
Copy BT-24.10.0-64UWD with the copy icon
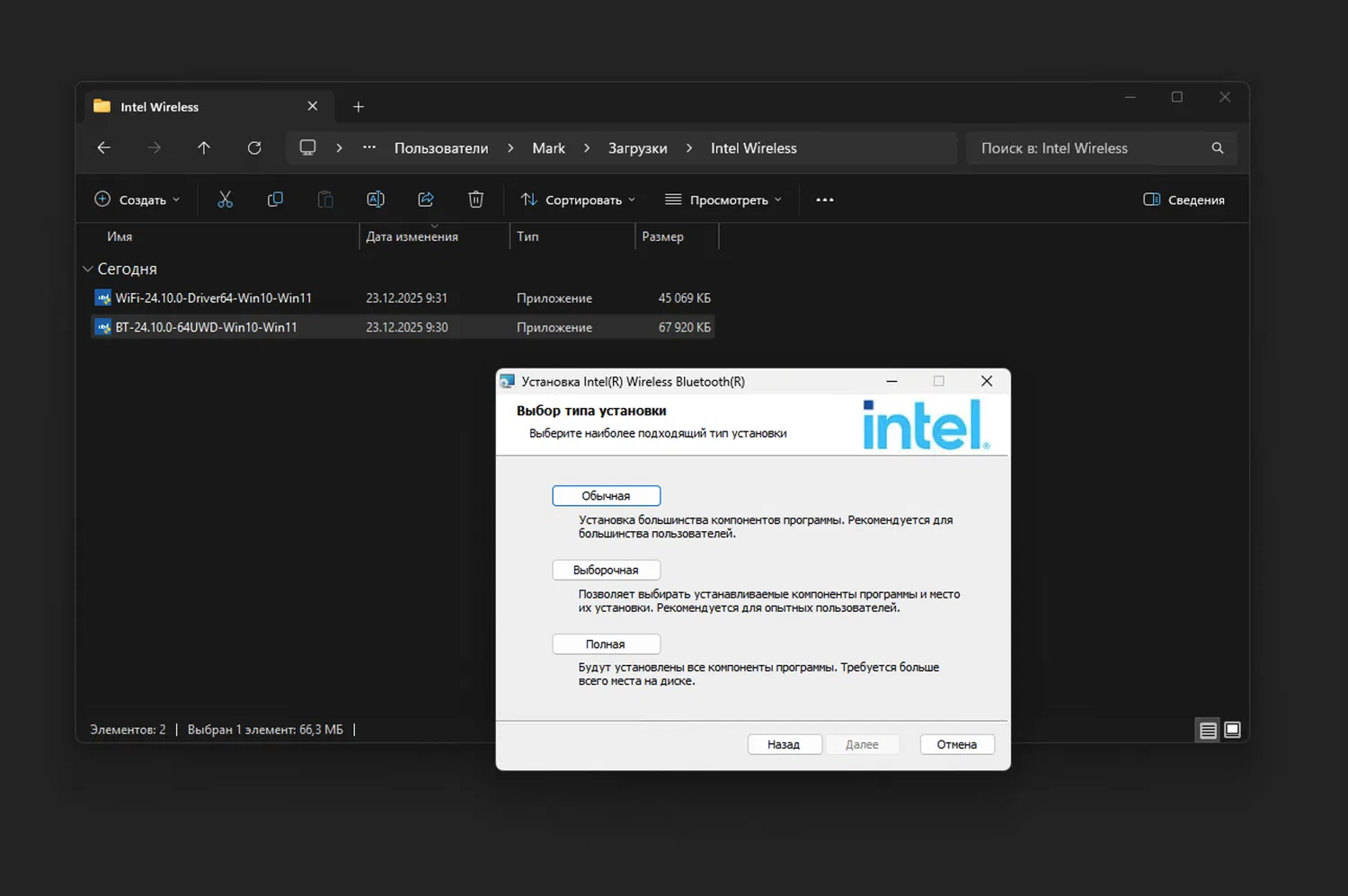pyautogui.click(x=275, y=199)
